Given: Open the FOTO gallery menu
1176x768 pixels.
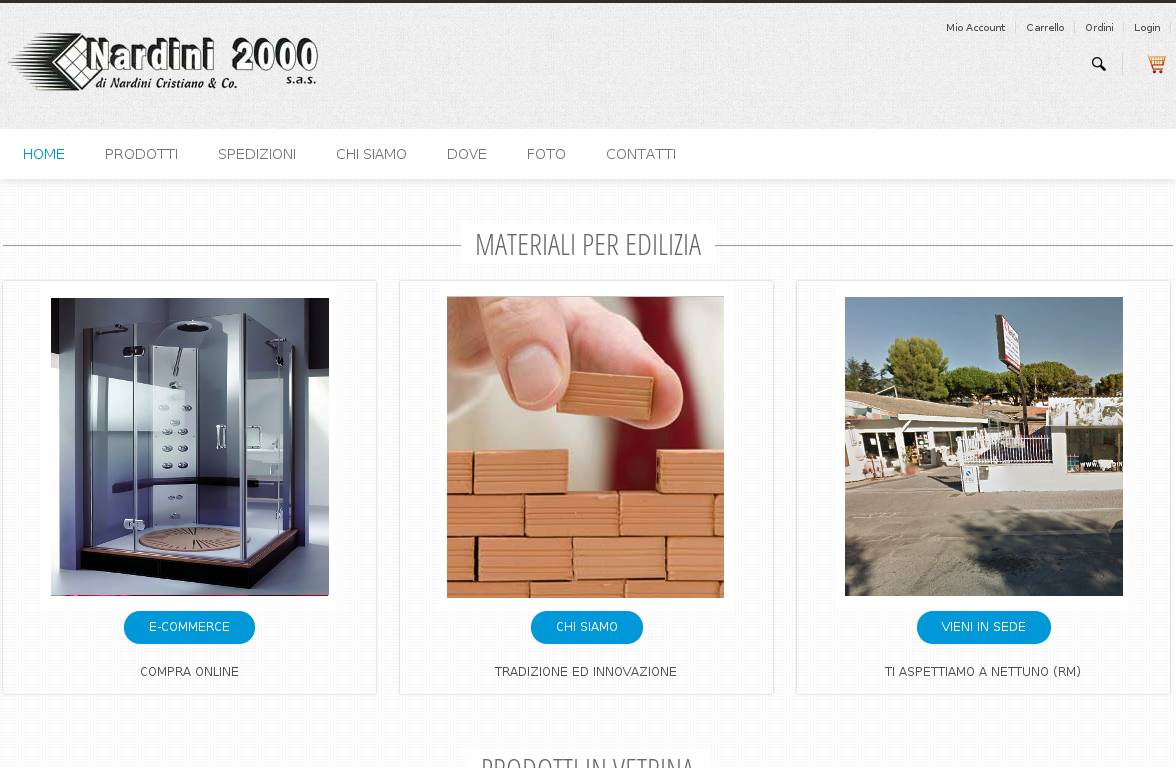Looking at the screenshot, I should [x=546, y=154].
